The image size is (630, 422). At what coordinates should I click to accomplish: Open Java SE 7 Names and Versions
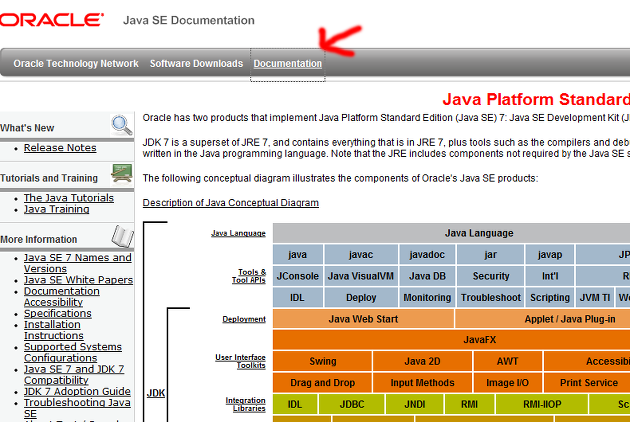click(78, 263)
